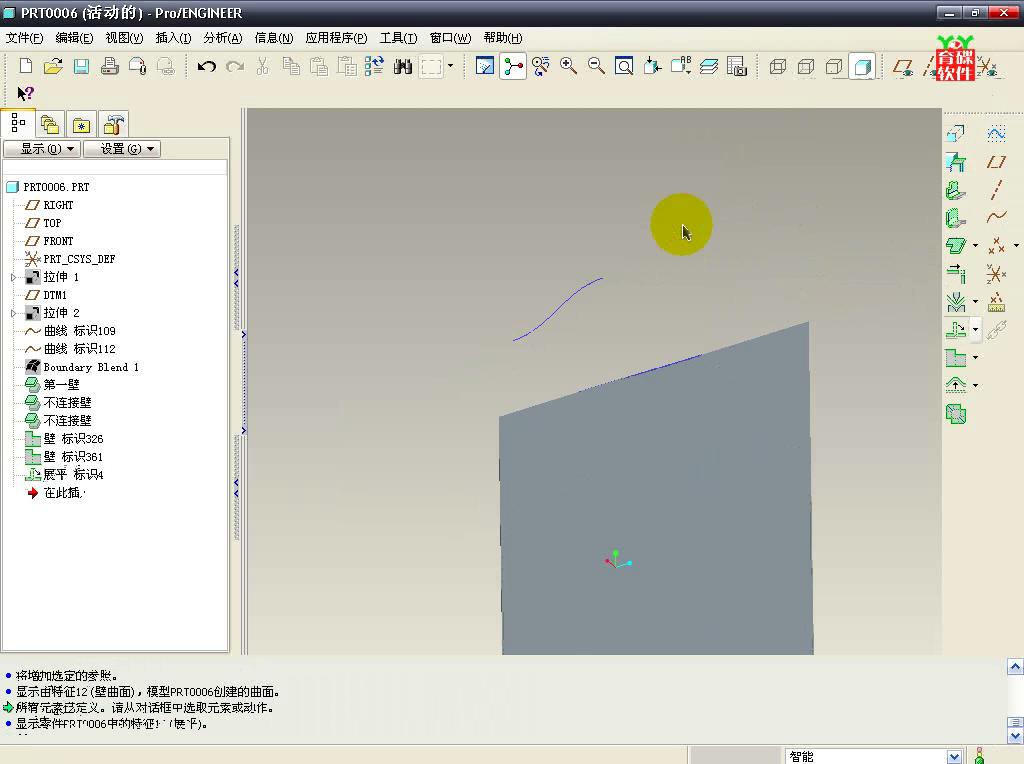Screen dimensions: 1024x764
Task: Click the Datum Curve tool
Action: 996,217
